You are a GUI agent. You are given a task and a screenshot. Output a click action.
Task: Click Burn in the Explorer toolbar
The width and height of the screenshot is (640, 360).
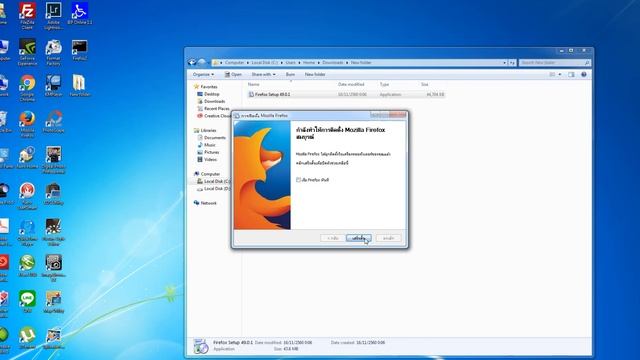290,74
